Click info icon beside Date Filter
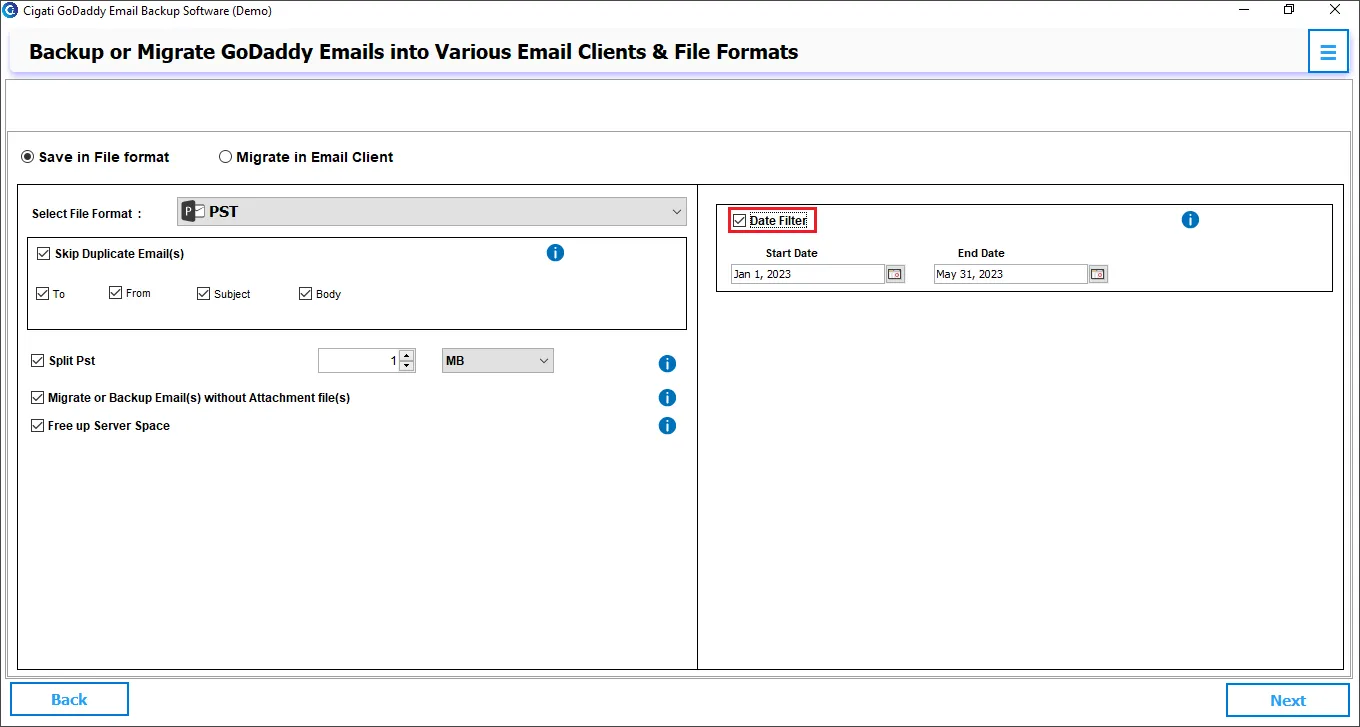The image size is (1360, 727). pyautogui.click(x=1190, y=220)
